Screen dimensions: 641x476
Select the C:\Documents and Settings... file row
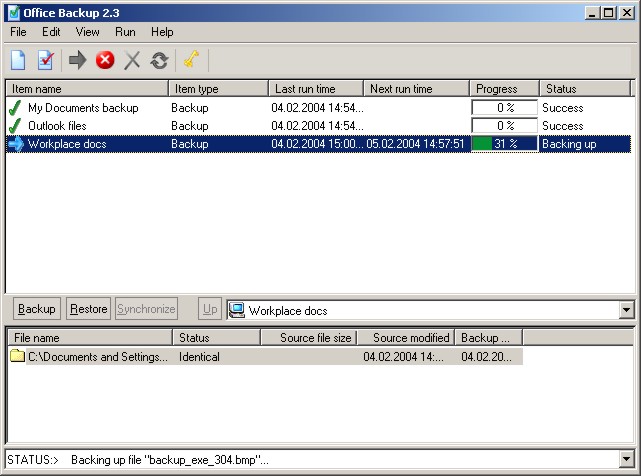coord(265,356)
